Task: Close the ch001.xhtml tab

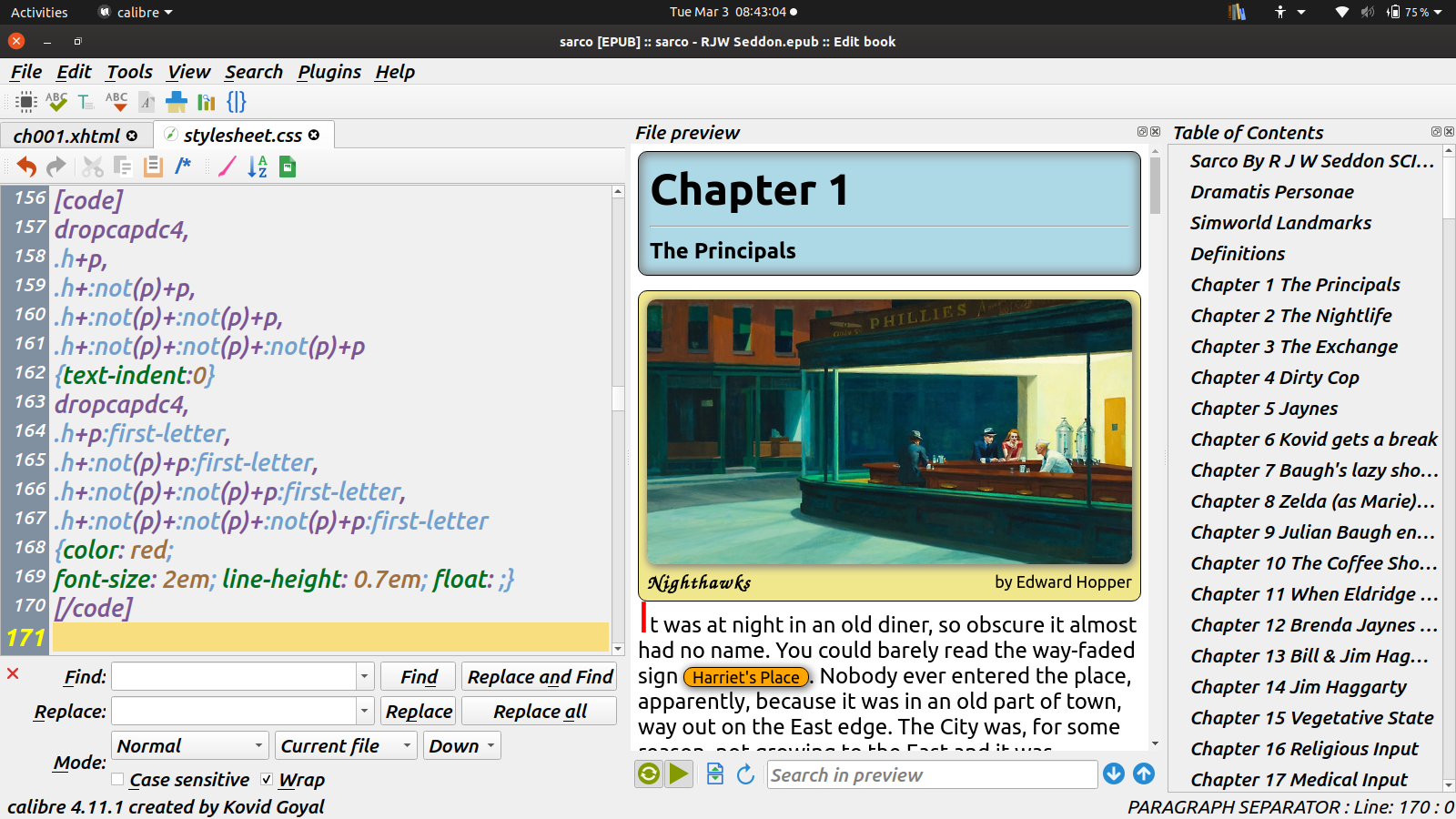Action: click(132, 136)
